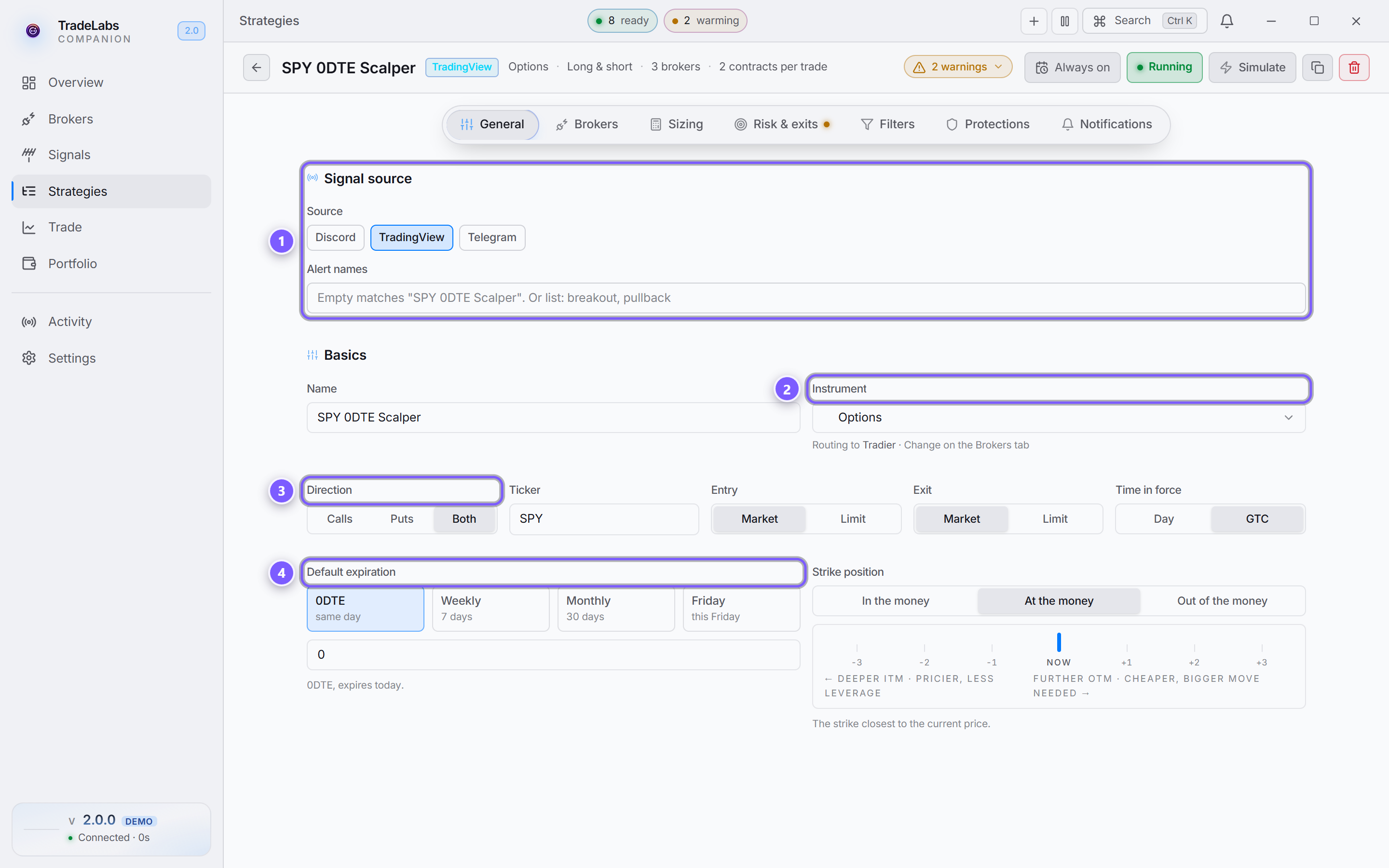Choose Monthly 30 days expiration

[x=616, y=608]
